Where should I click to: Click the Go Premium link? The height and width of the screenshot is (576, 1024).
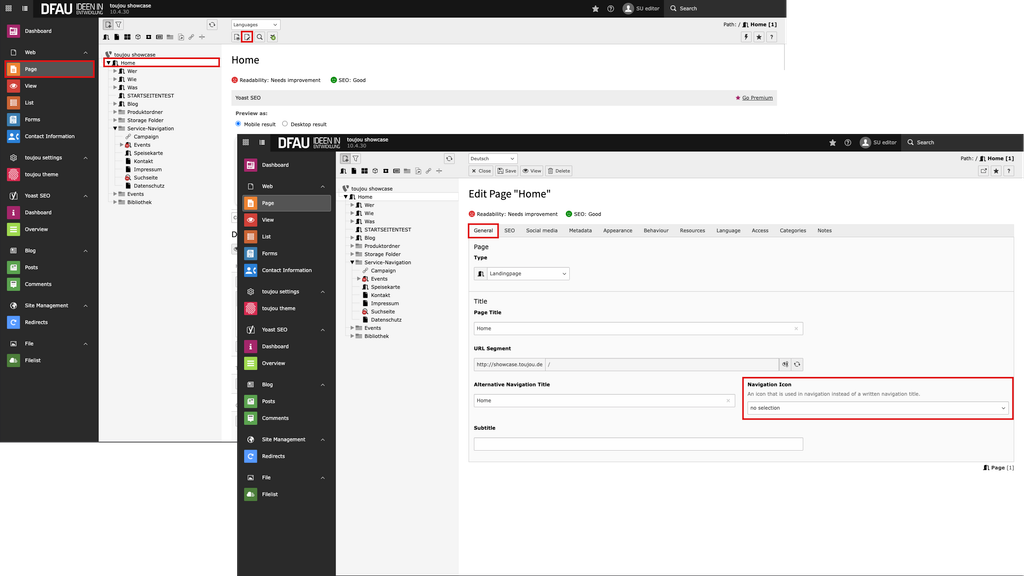756,98
